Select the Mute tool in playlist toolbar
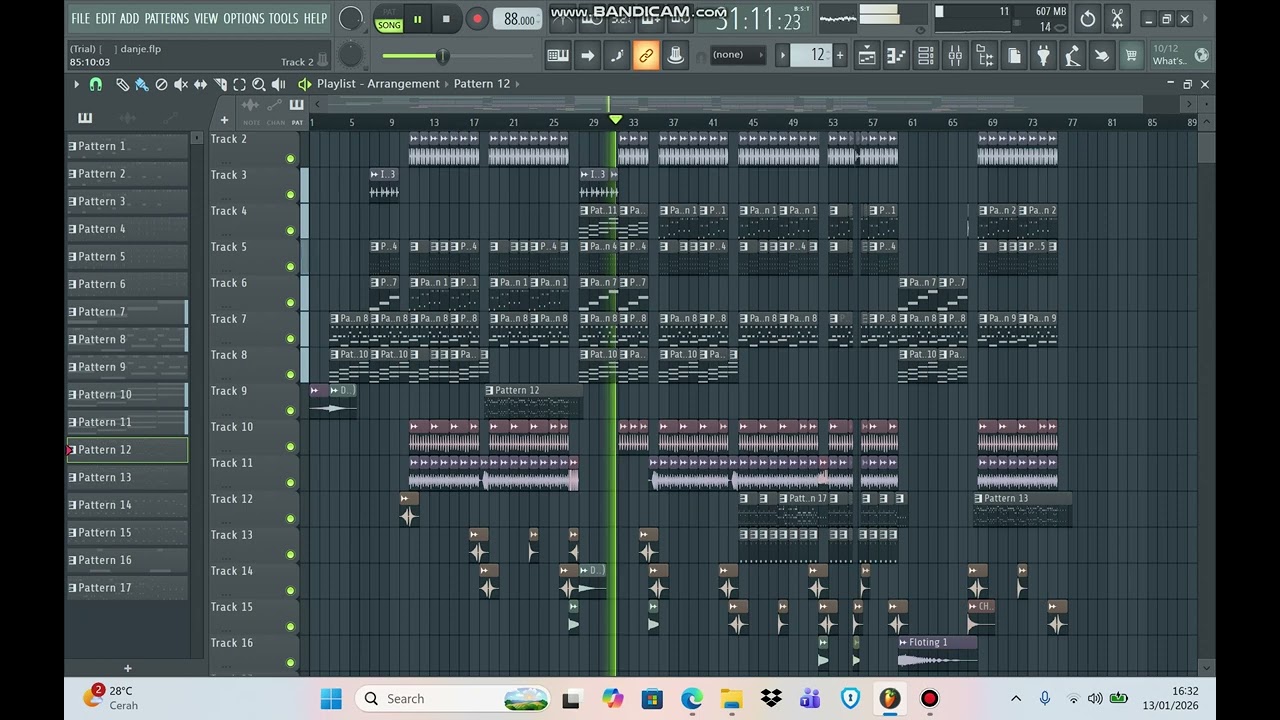 click(x=180, y=85)
